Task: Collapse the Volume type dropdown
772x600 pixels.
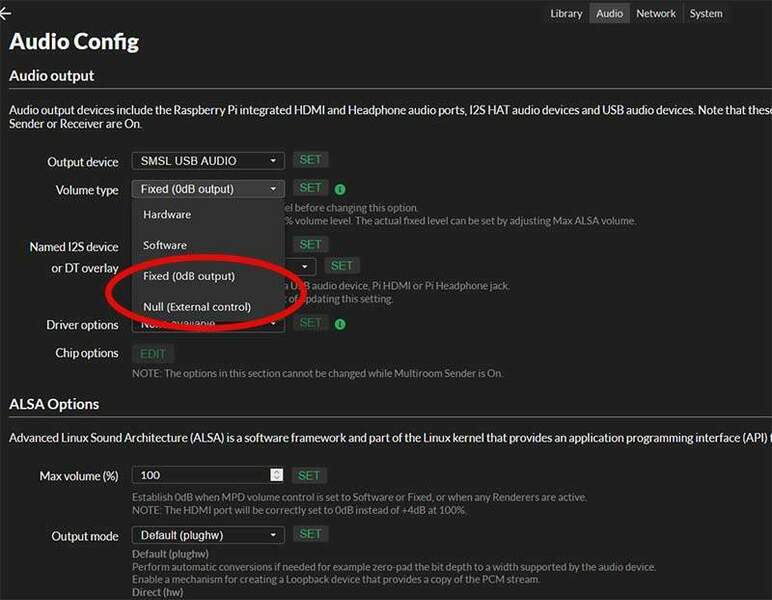Action: pyautogui.click(x=208, y=189)
